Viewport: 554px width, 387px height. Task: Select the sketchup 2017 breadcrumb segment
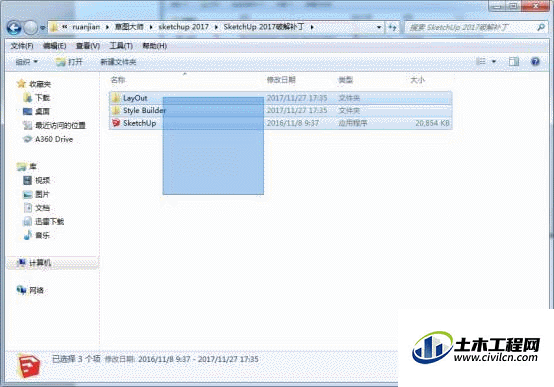pos(183,27)
